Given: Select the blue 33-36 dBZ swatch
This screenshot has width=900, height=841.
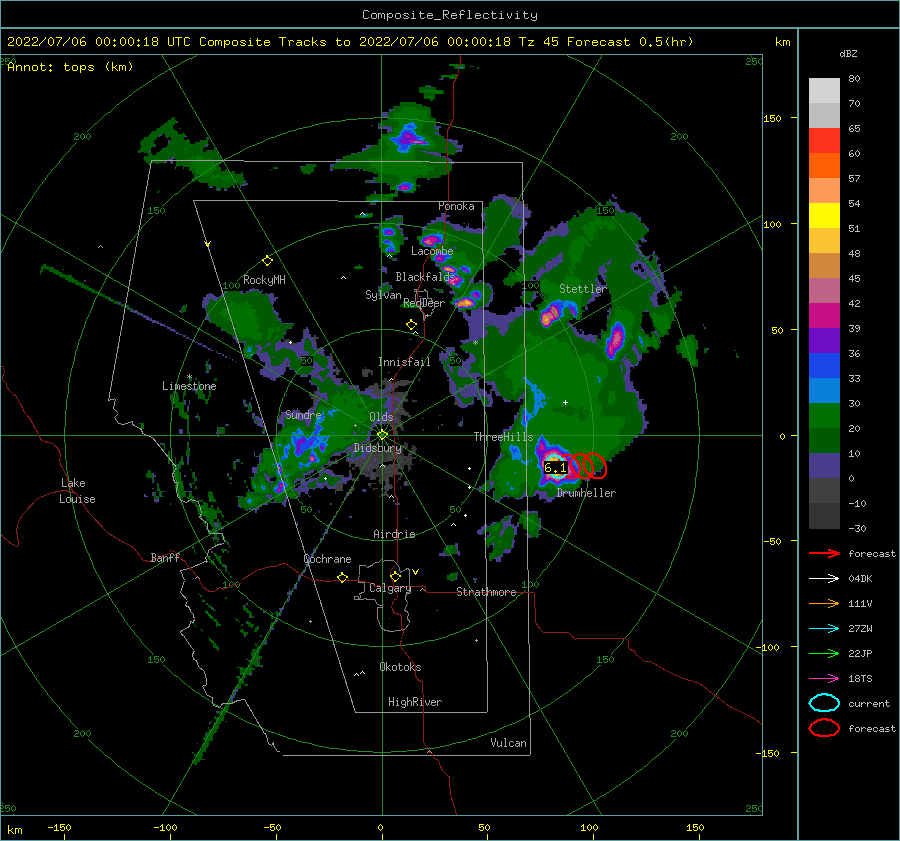Looking at the screenshot, I should (x=824, y=366).
